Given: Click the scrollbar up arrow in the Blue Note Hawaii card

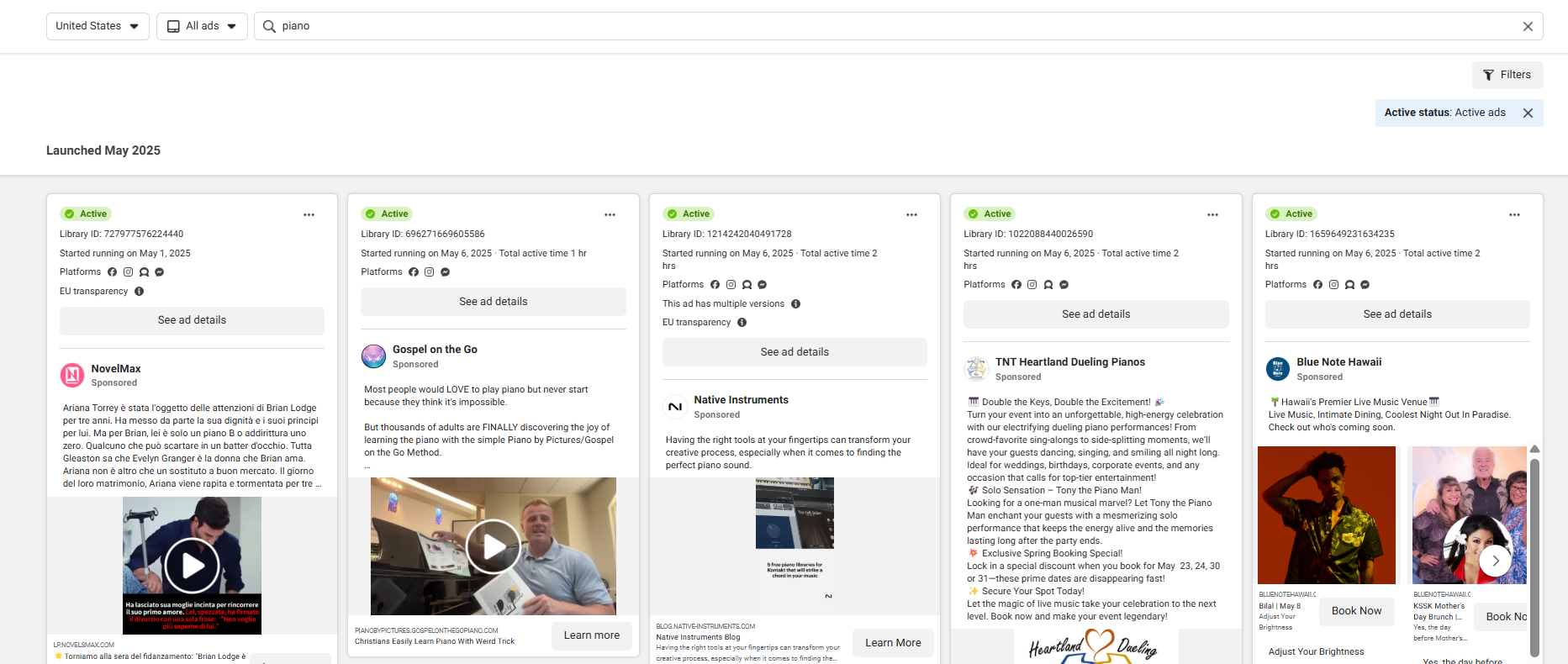Looking at the screenshot, I should pyautogui.click(x=1534, y=450).
